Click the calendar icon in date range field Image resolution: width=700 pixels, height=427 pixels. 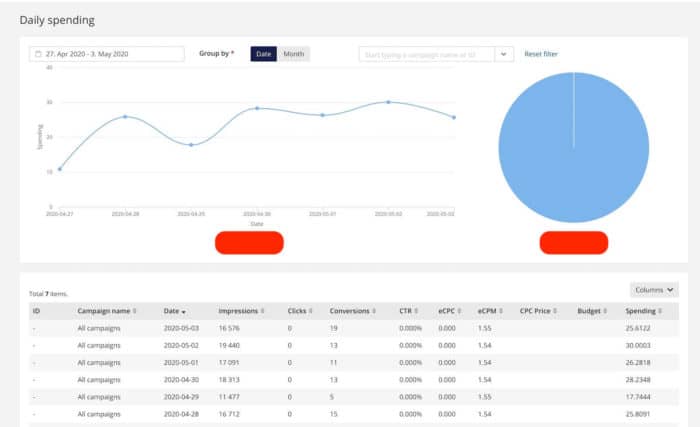[38, 54]
